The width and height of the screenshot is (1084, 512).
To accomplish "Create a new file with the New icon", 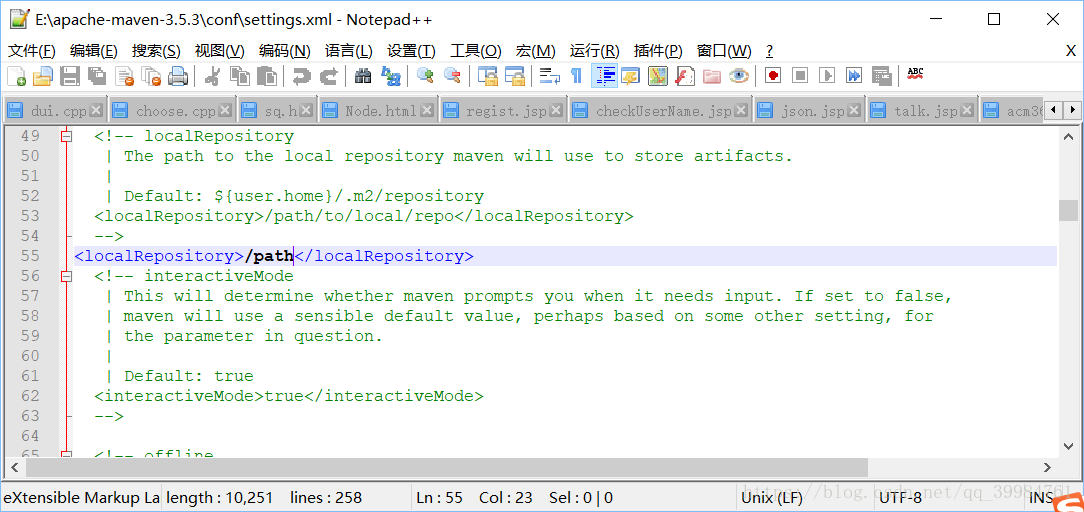I will 16,75.
